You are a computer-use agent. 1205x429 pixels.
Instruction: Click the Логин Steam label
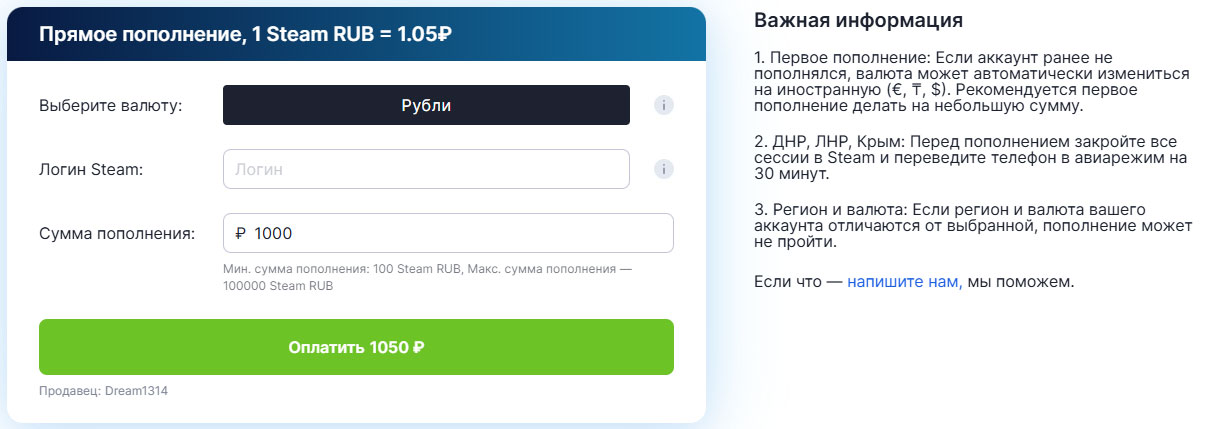tap(92, 169)
